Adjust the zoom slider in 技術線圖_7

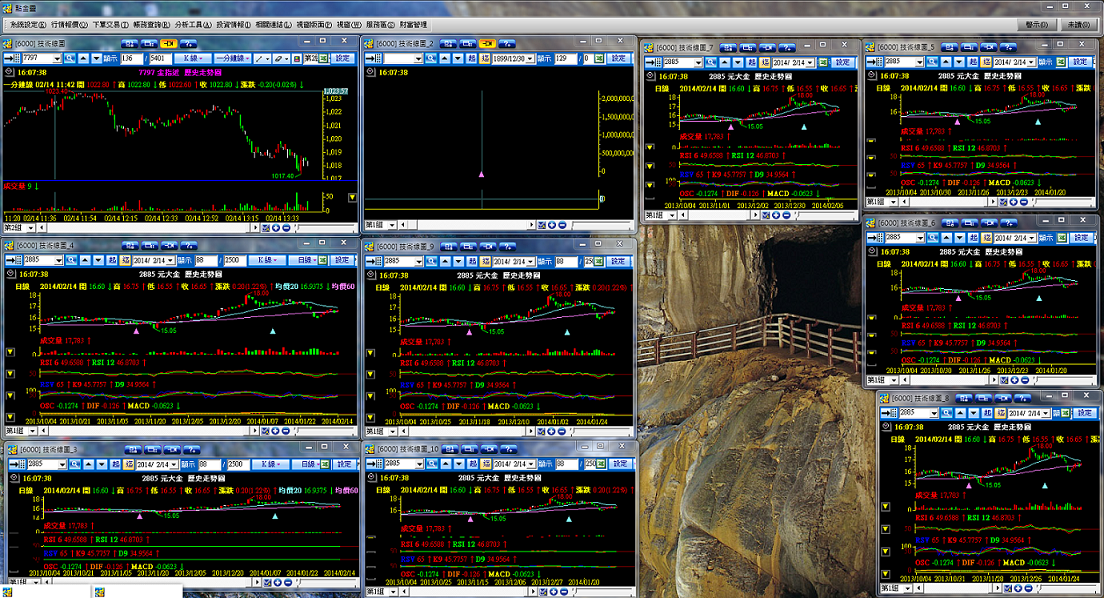[x=824, y=215]
